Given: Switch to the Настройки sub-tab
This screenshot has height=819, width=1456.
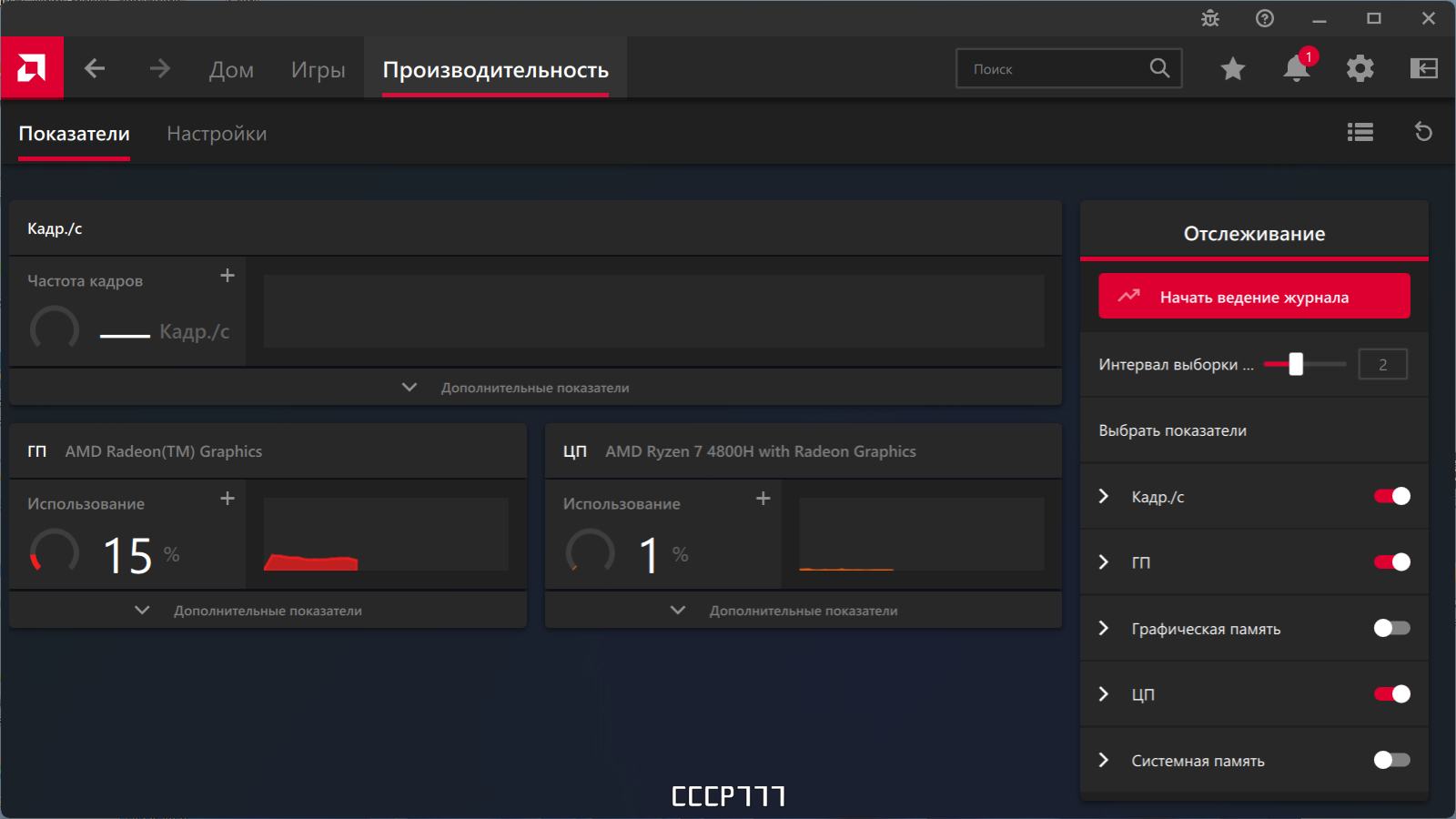Looking at the screenshot, I should 217,134.
